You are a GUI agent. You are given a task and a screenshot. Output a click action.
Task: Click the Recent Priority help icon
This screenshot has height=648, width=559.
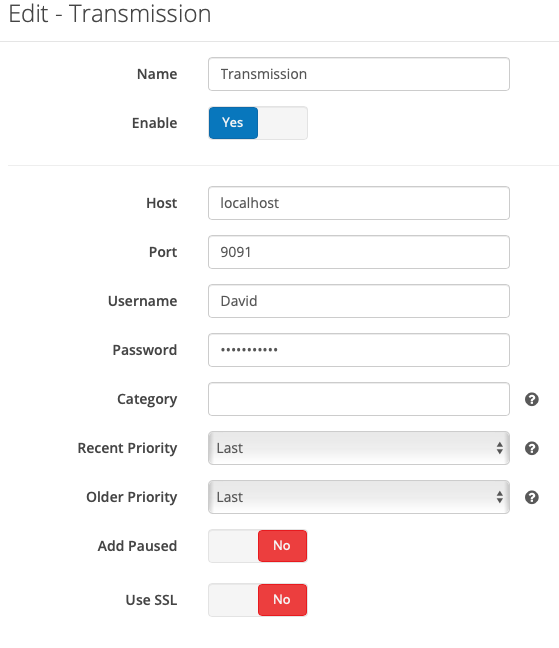(531, 448)
